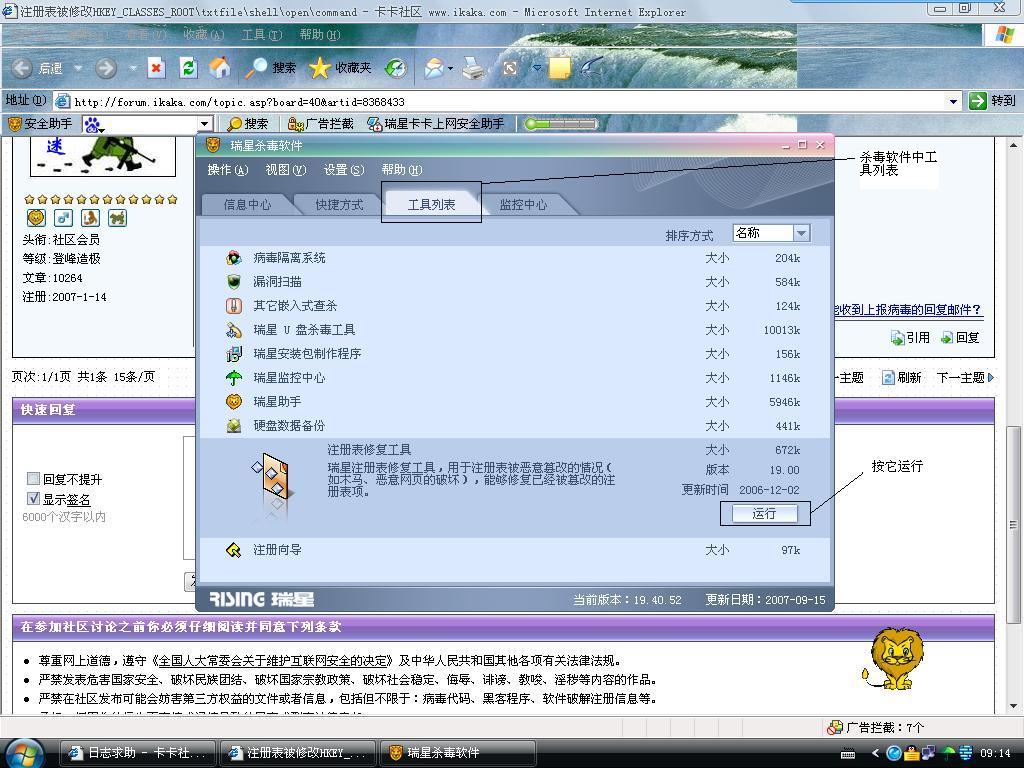Click the Windows Start orb
Image resolution: width=1024 pixels, height=768 pixels.
click(24, 753)
